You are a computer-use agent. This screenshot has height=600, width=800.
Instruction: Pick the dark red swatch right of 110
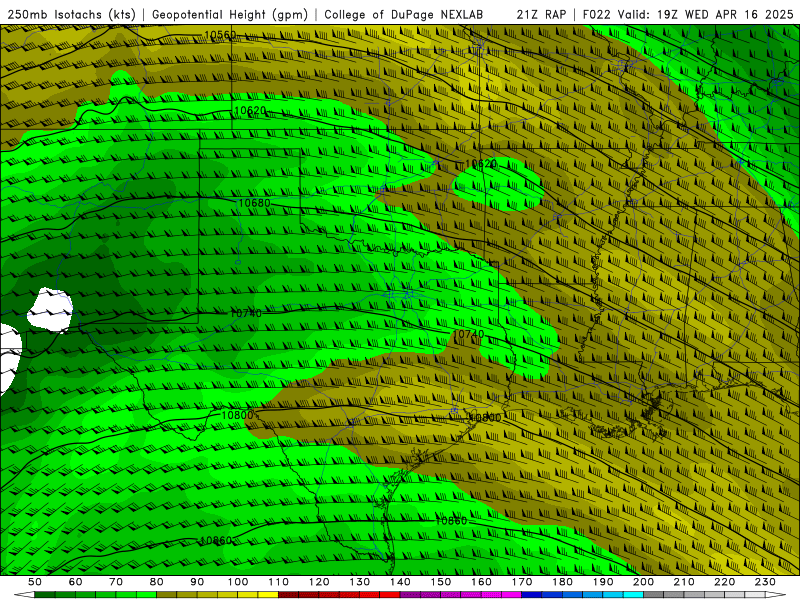tap(289, 595)
